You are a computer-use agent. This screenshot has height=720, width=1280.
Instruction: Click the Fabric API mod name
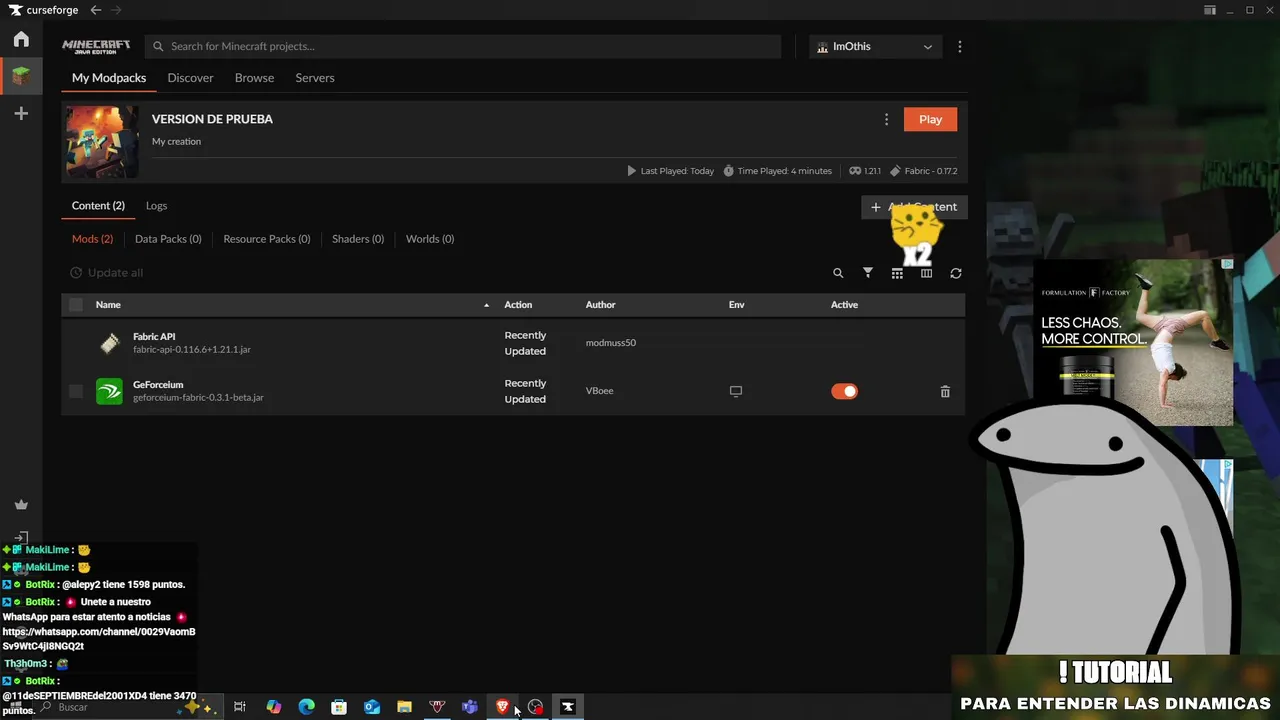coord(154,337)
